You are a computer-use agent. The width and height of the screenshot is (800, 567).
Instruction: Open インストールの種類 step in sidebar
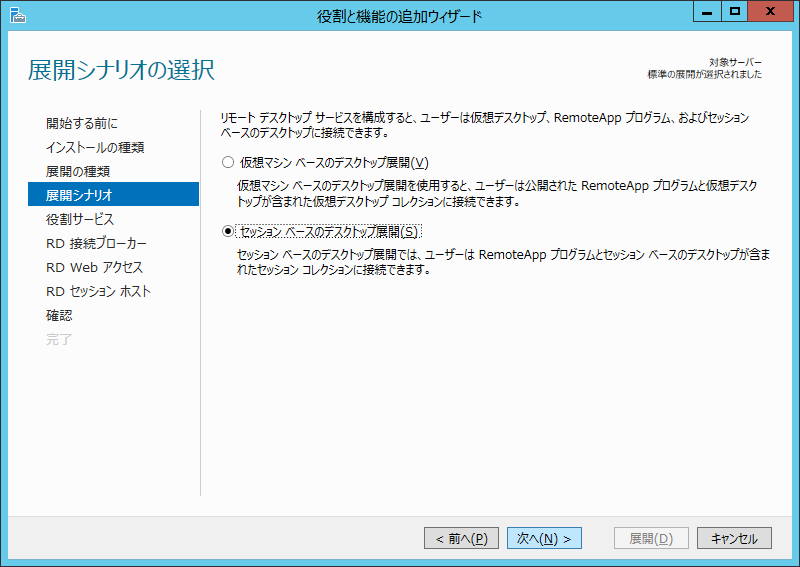tap(95, 147)
